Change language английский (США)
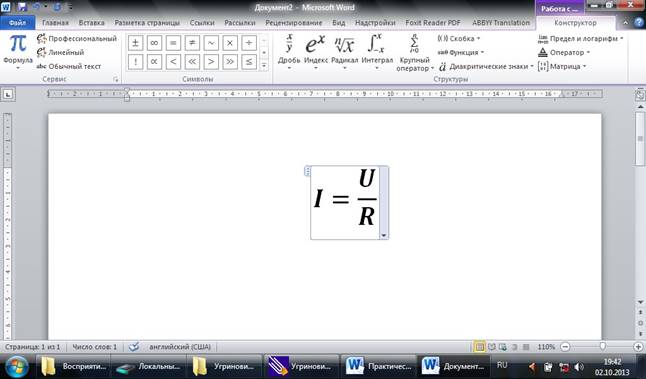Image resolution: width=646 pixels, height=379 pixels. click(x=180, y=347)
